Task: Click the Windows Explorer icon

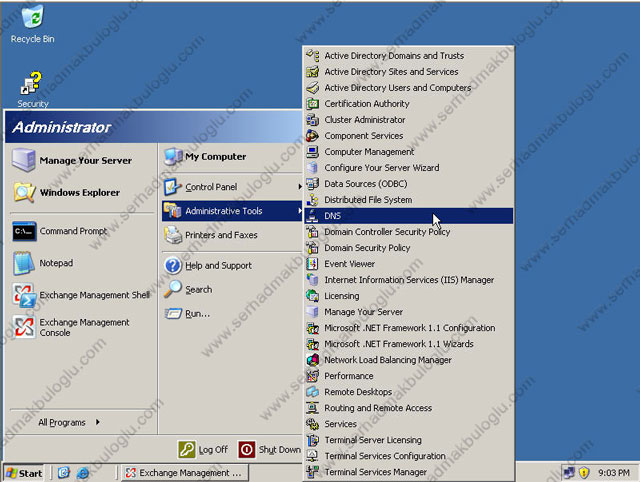Action: (x=24, y=192)
